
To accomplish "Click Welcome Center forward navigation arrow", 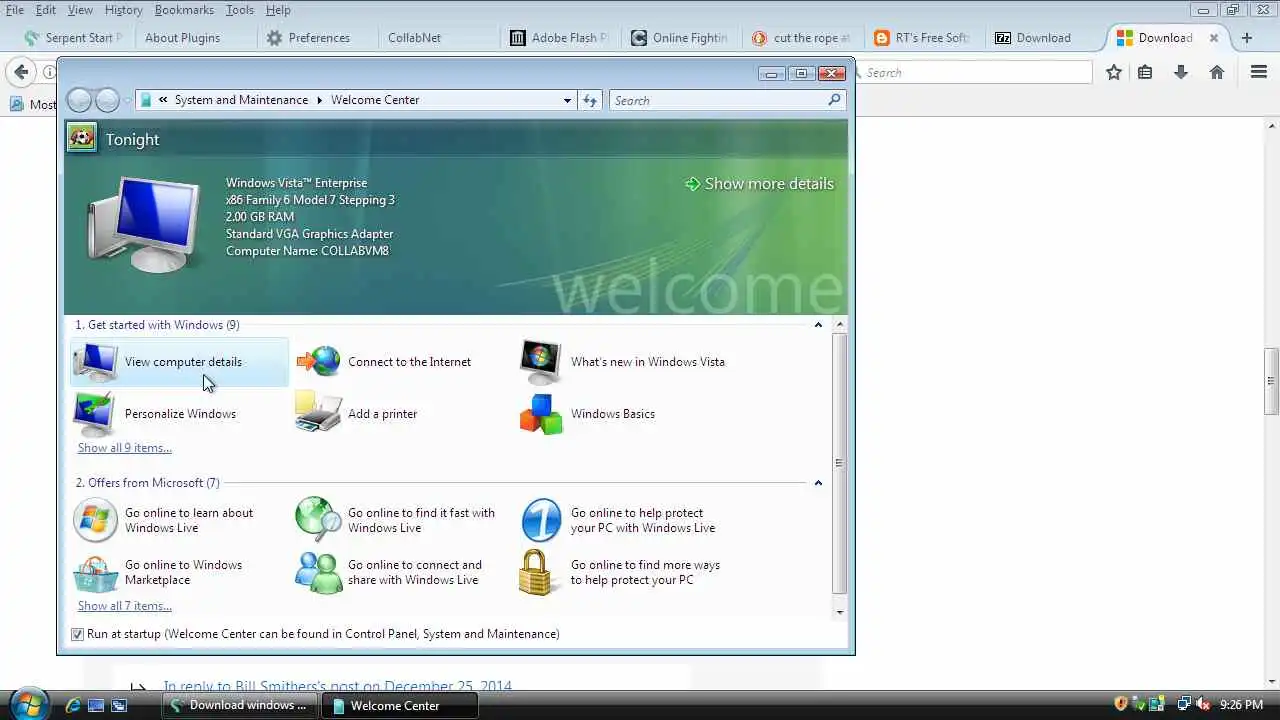I will (x=107, y=100).
